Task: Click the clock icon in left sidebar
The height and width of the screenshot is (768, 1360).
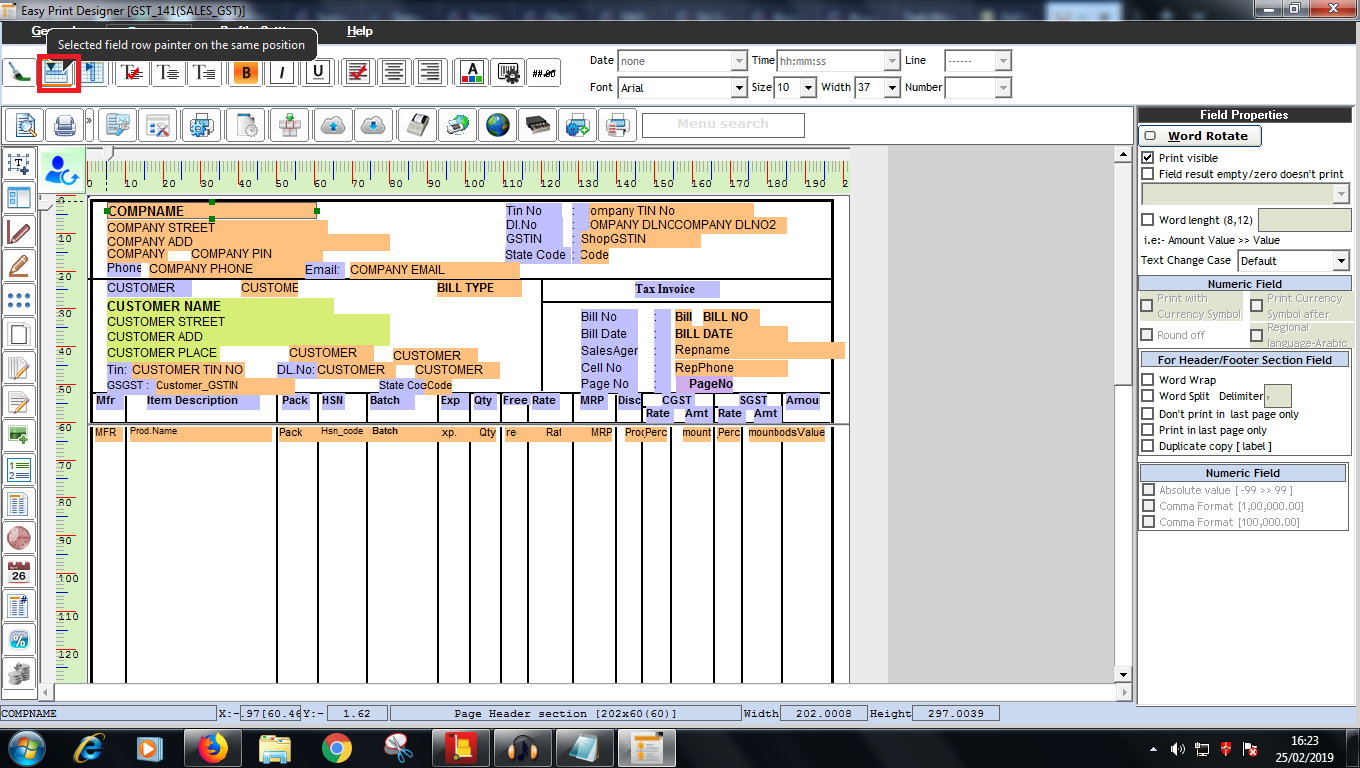Action: tap(19, 538)
